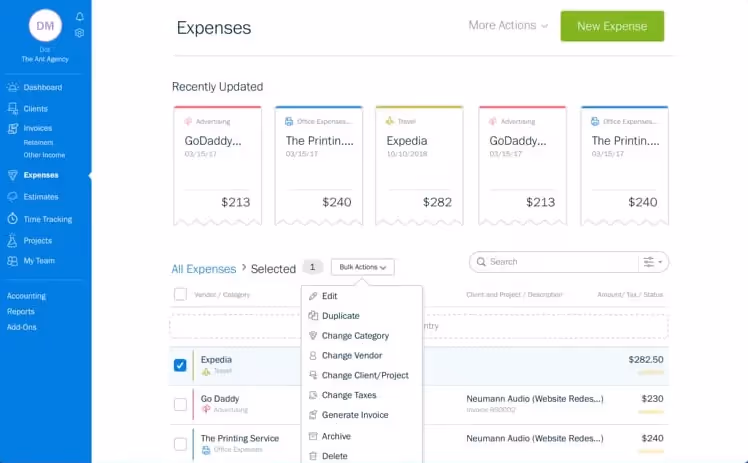This screenshot has width=748, height=463.
Task: Click the Travel icon on Expedia card
Action: (390, 121)
